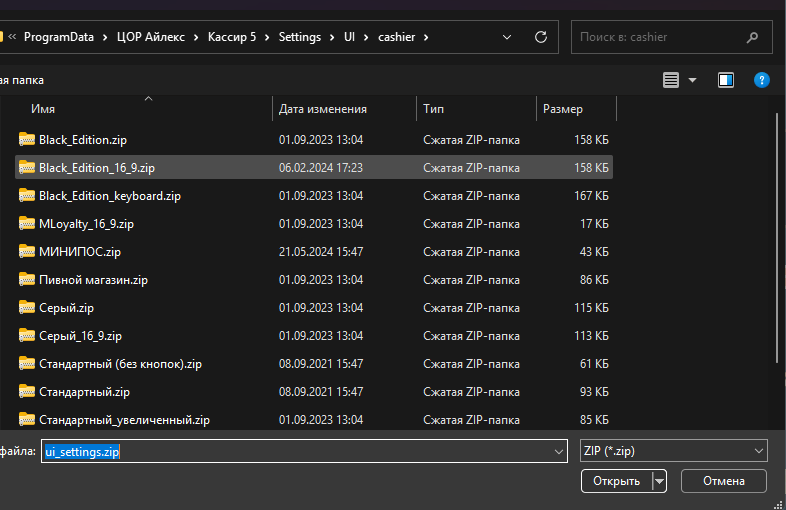
Task: Click the Открыть split-button arrow
Action: pos(659,481)
